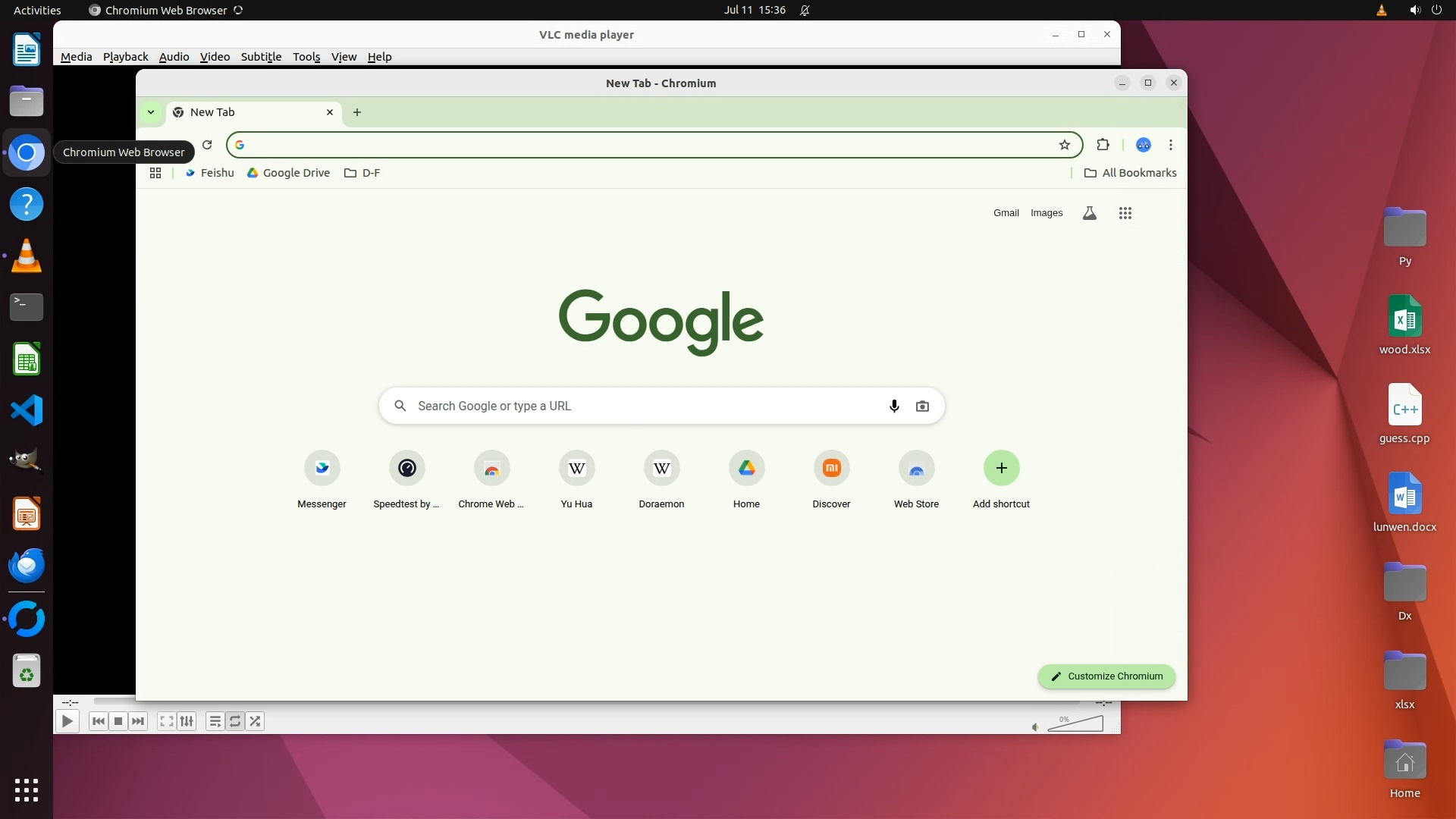Toggle VLC random shuffle playback
The width and height of the screenshot is (1456, 819).
(256, 721)
